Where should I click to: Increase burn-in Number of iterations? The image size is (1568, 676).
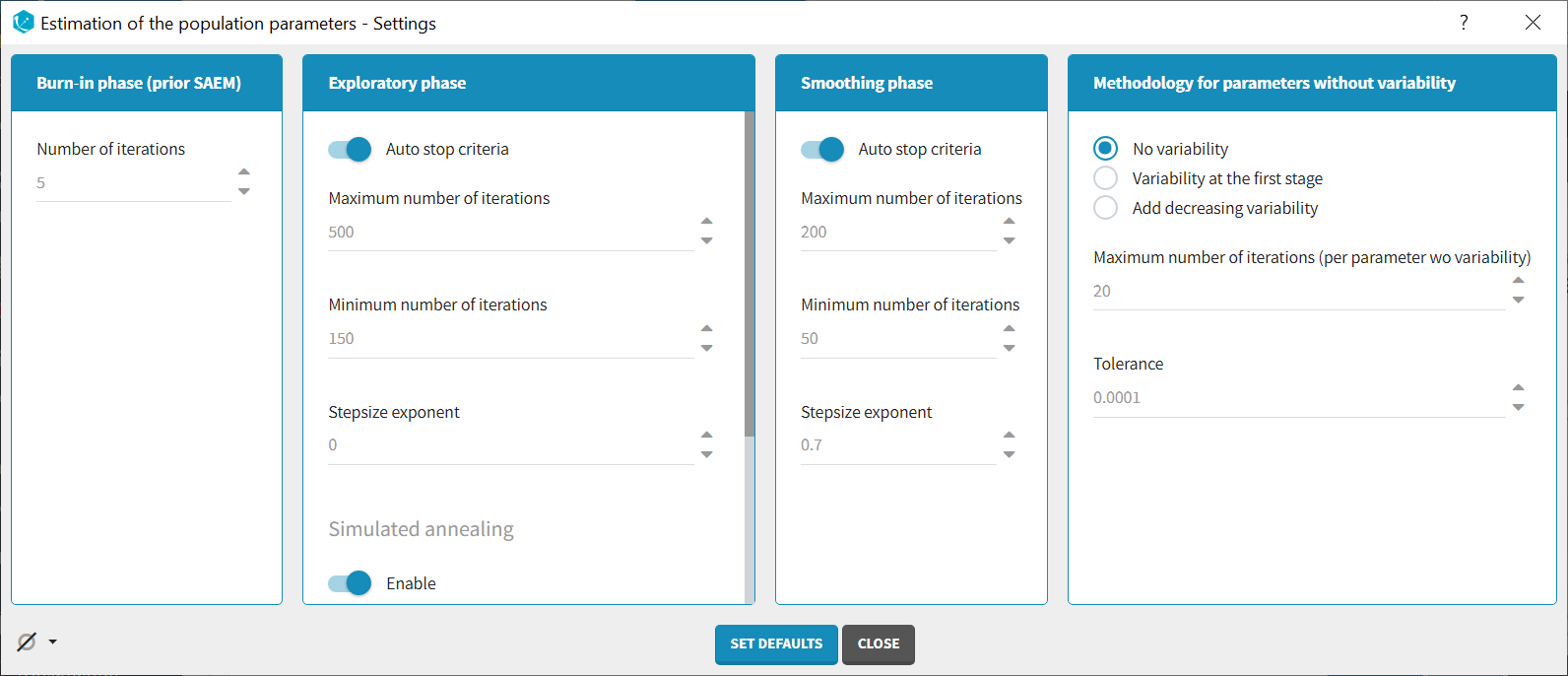244,171
